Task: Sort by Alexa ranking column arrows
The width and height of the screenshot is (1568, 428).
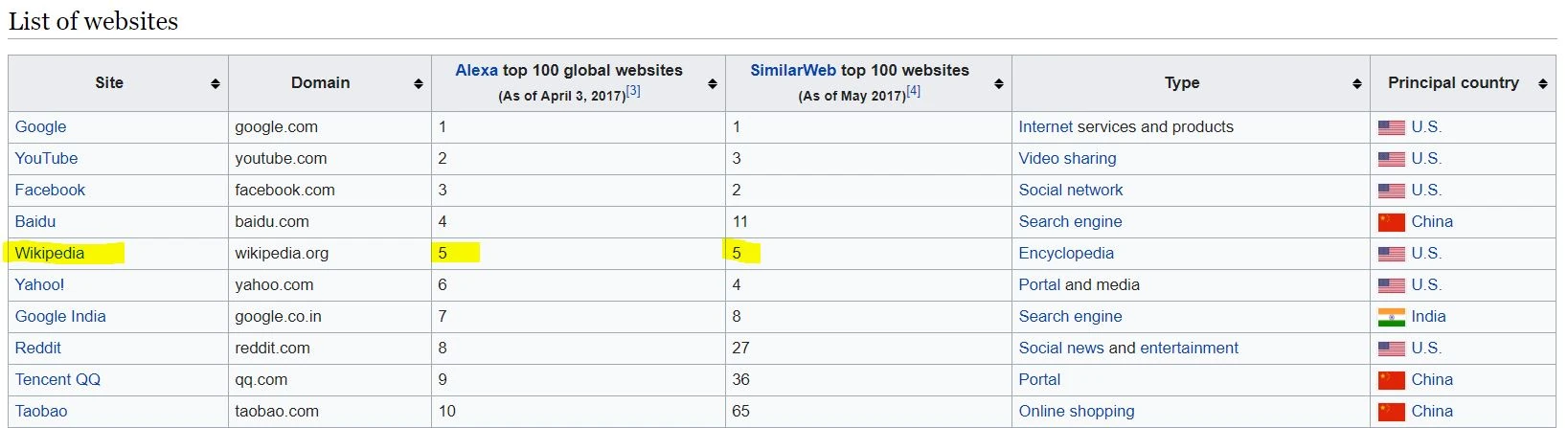Action: (x=713, y=84)
